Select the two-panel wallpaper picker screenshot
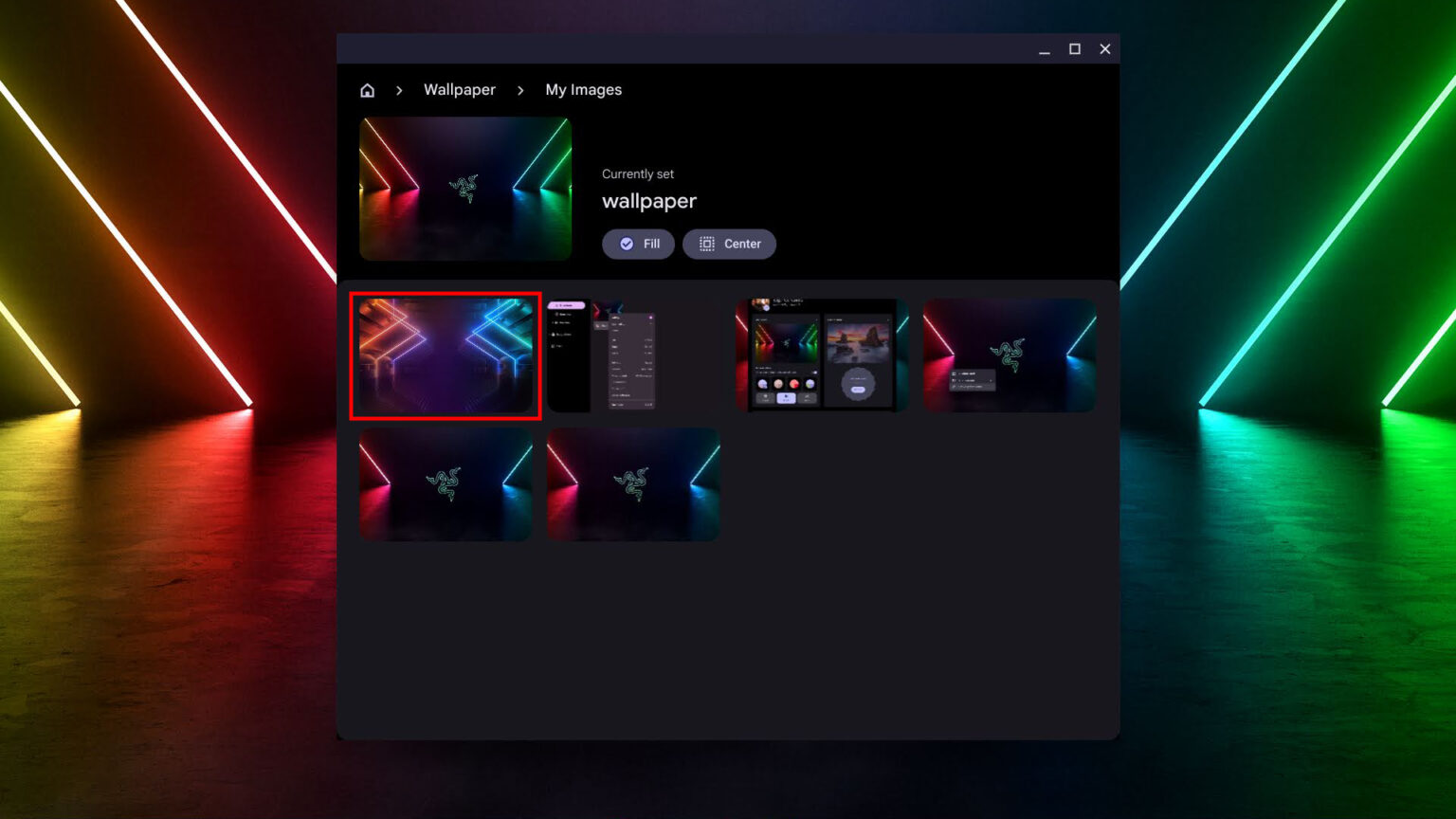 tap(821, 355)
